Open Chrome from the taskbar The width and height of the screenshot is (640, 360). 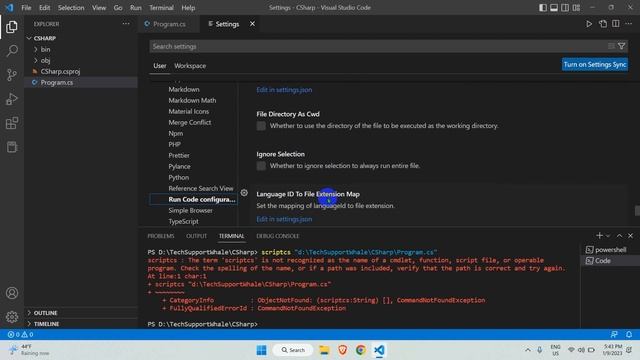click(360, 350)
